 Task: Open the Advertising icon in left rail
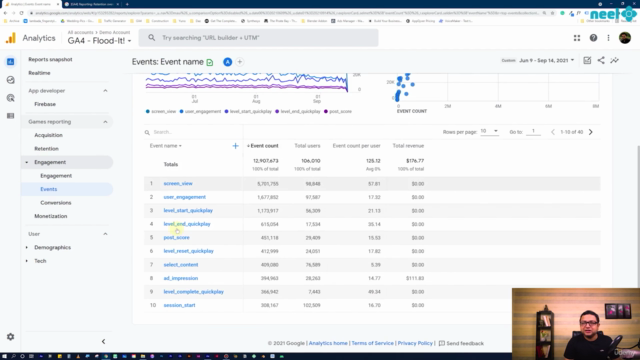11,98
